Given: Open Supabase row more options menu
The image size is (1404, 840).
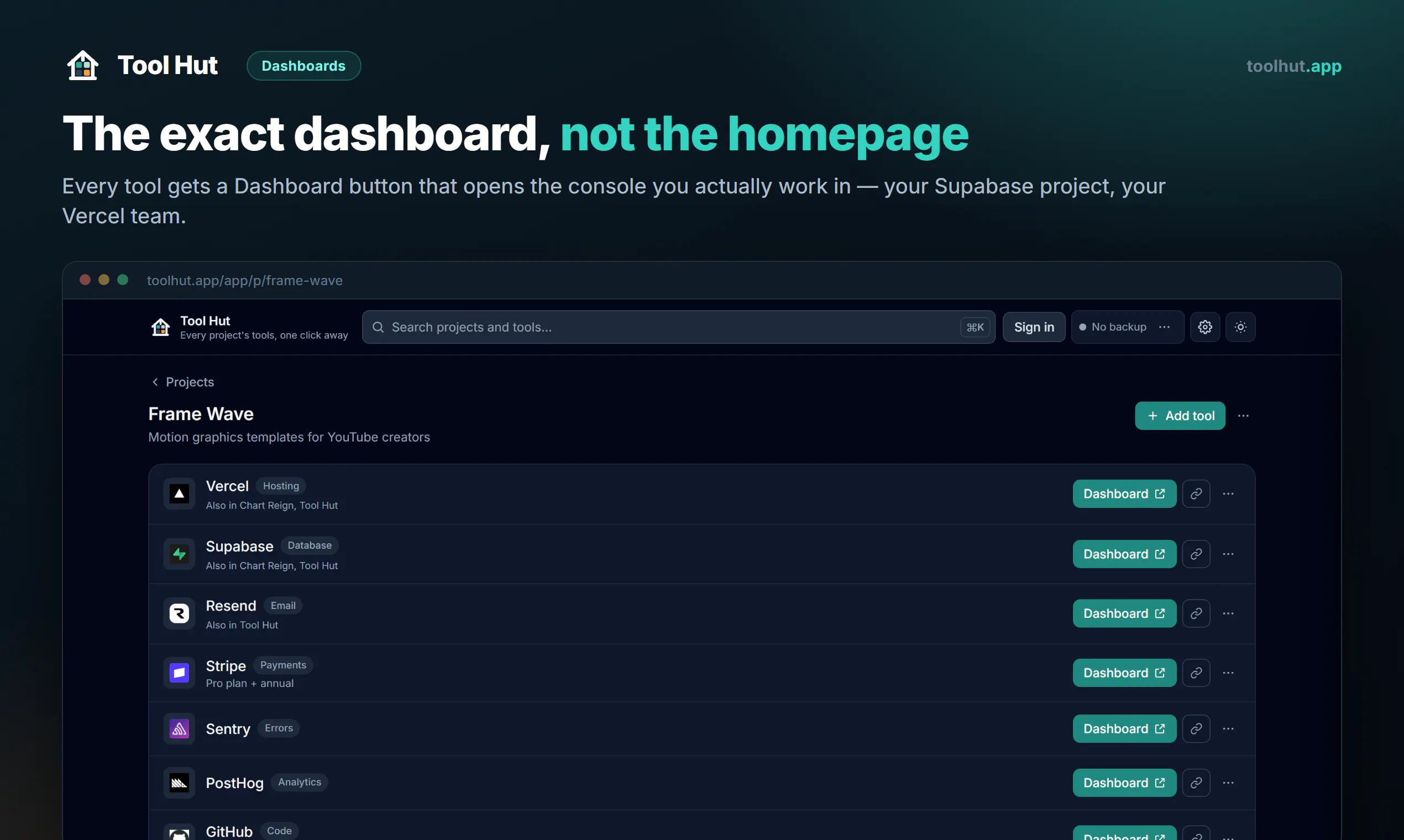Looking at the screenshot, I should click(x=1228, y=554).
